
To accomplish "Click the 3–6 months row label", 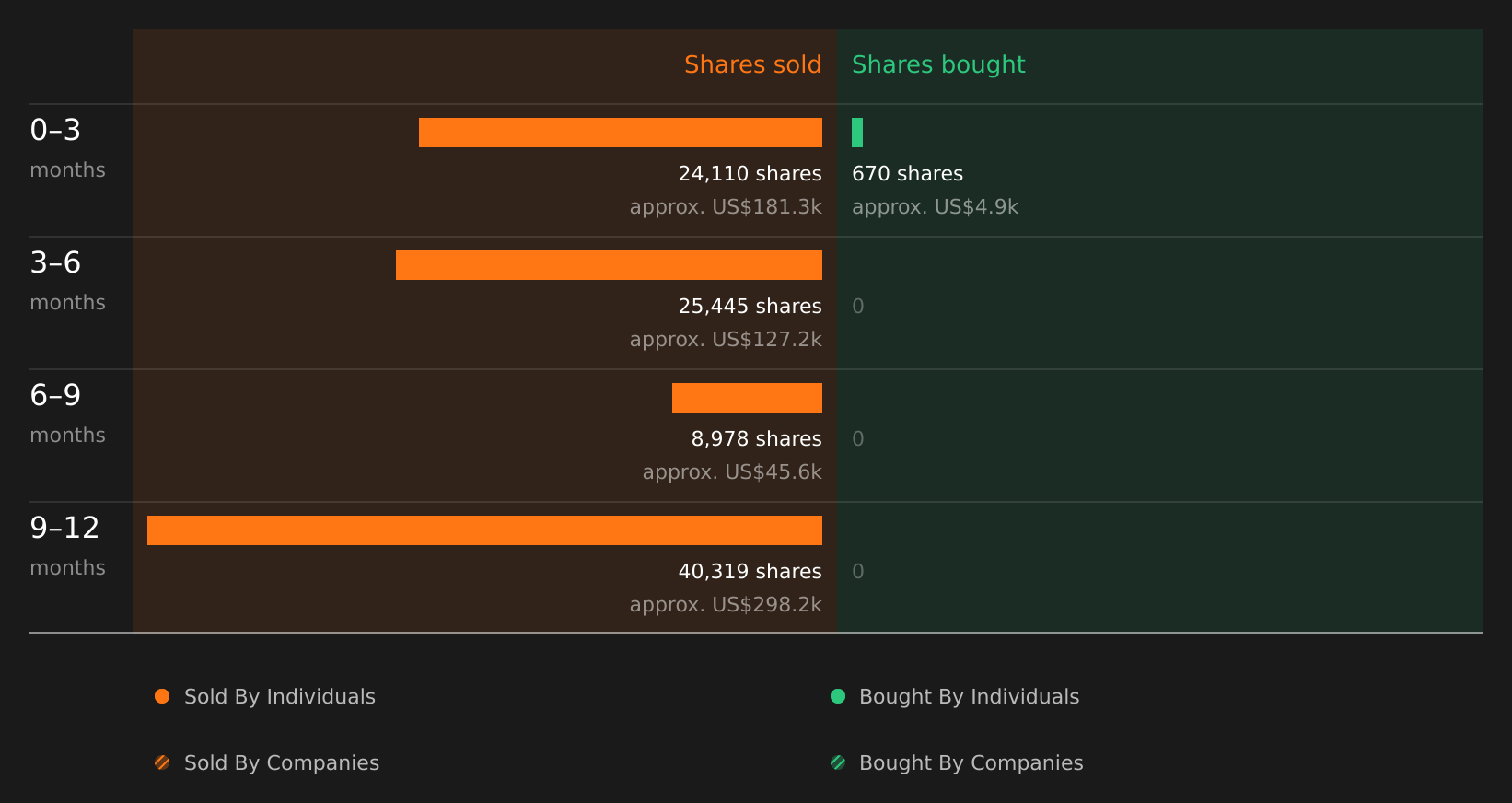I will pyautogui.click(x=67, y=280).
